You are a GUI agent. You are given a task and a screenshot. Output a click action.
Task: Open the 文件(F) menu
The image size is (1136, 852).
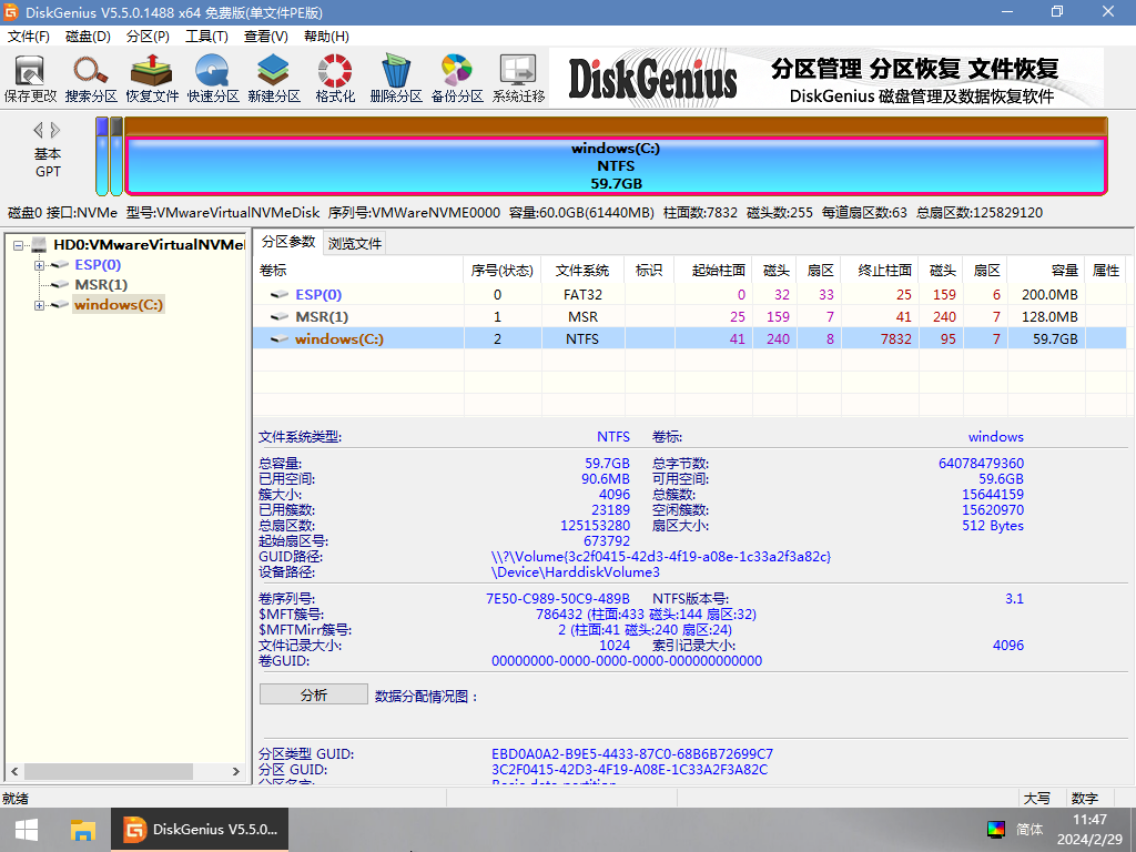pos(28,36)
